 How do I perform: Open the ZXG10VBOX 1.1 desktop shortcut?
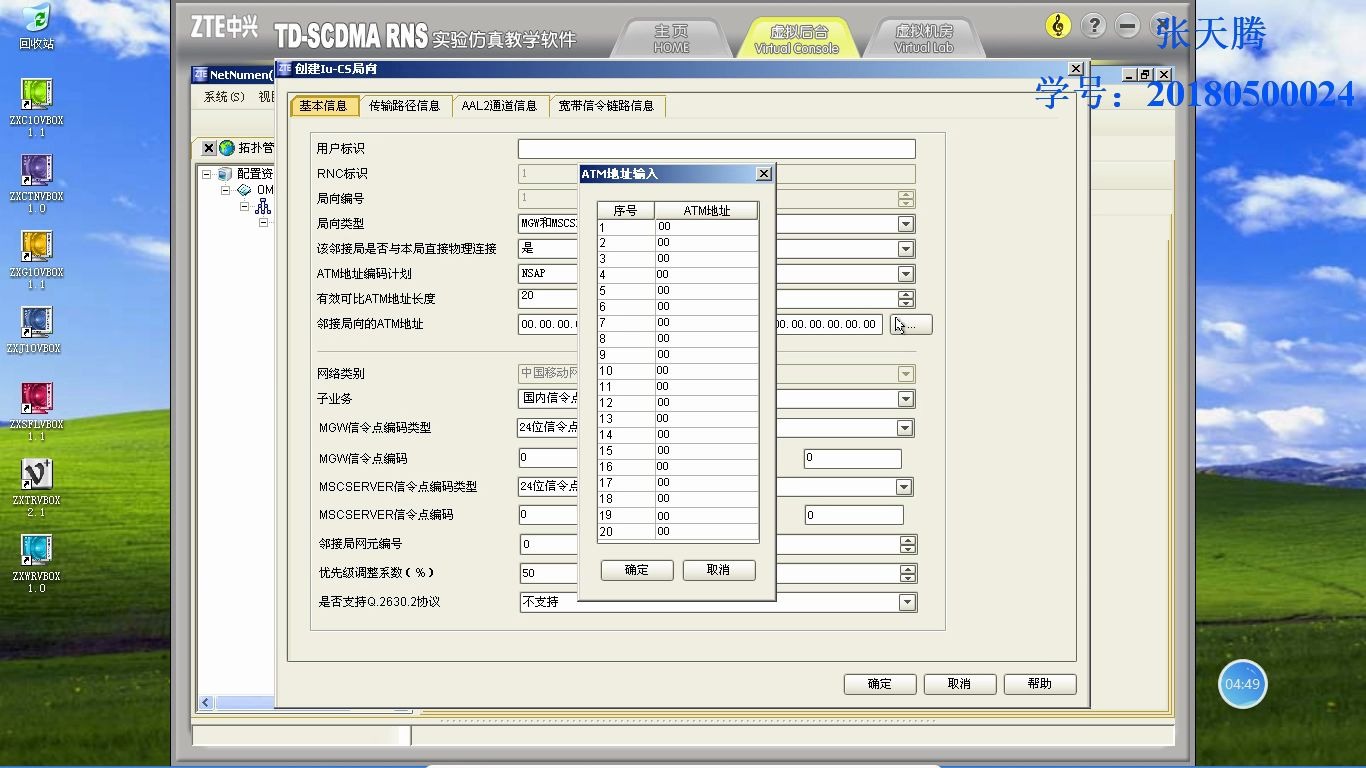pos(36,259)
